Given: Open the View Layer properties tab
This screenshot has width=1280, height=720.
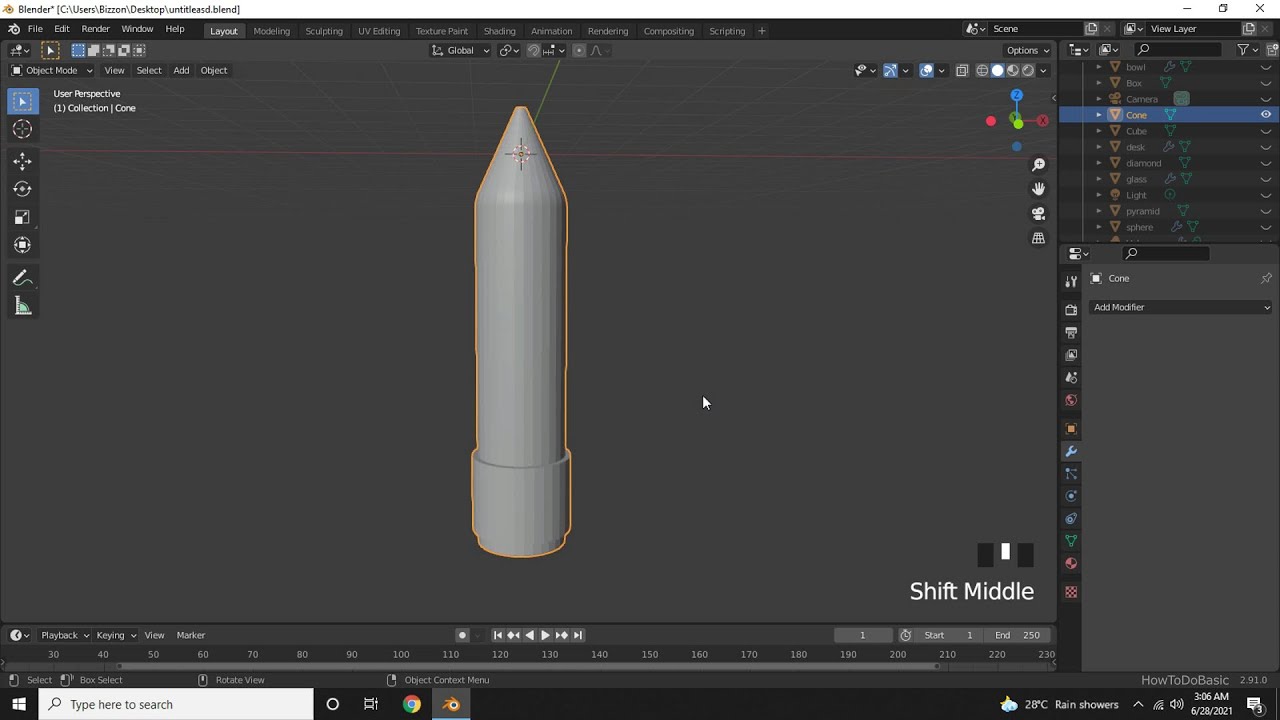Looking at the screenshot, I should (1071, 355).
